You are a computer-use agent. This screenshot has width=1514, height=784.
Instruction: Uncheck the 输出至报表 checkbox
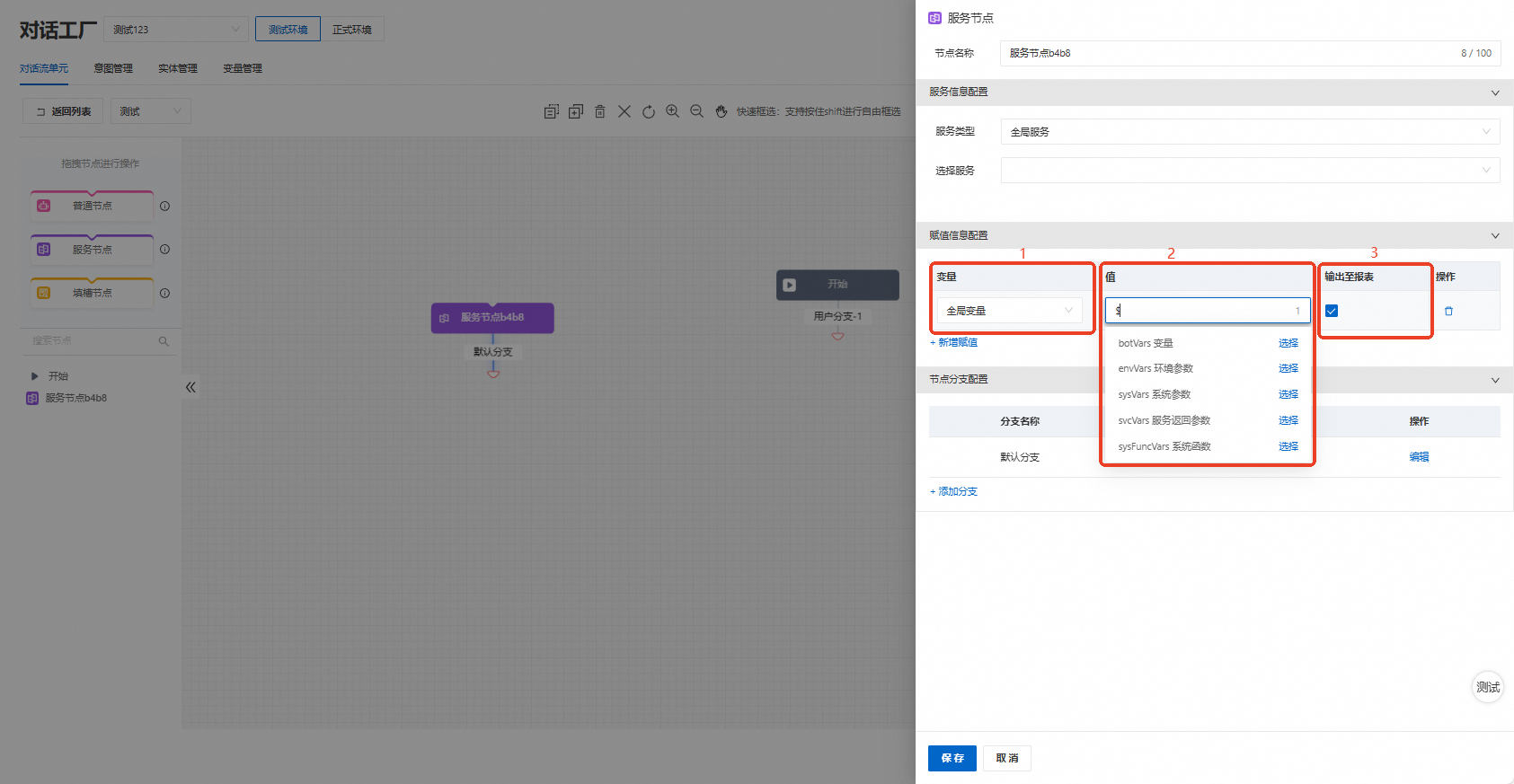pos(1332,311)
